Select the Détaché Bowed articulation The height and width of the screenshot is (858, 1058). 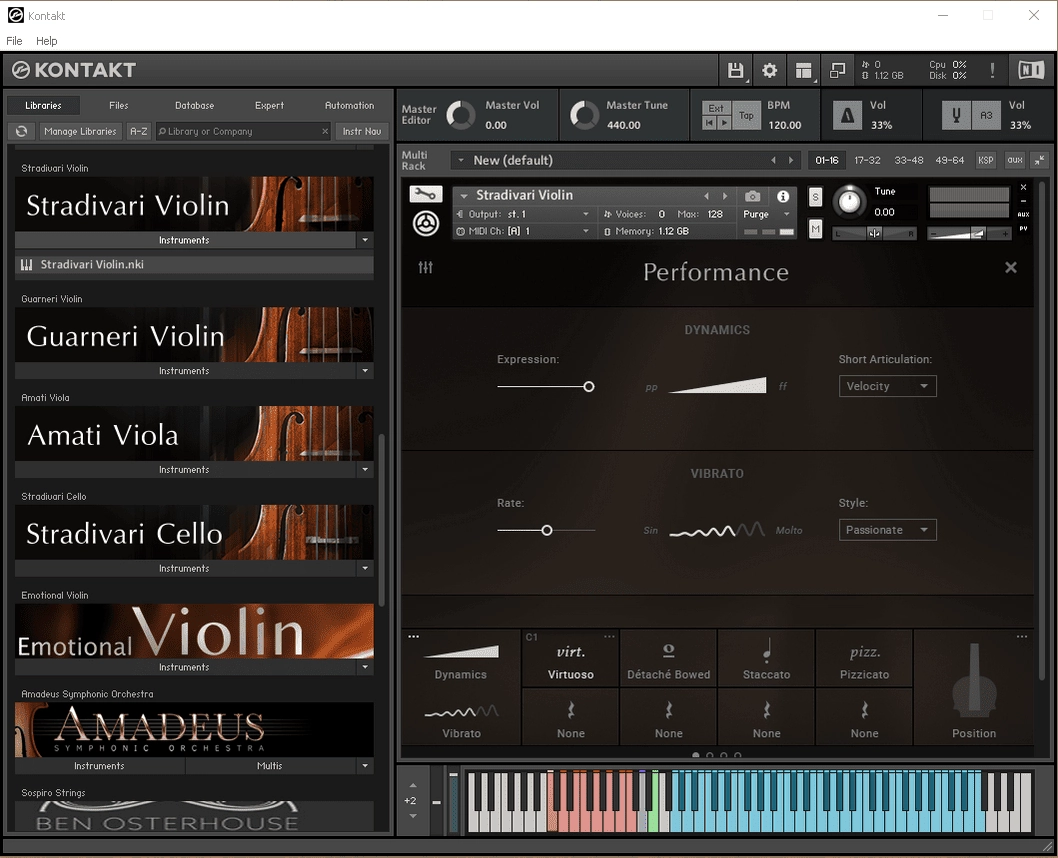tap(668, 659)
